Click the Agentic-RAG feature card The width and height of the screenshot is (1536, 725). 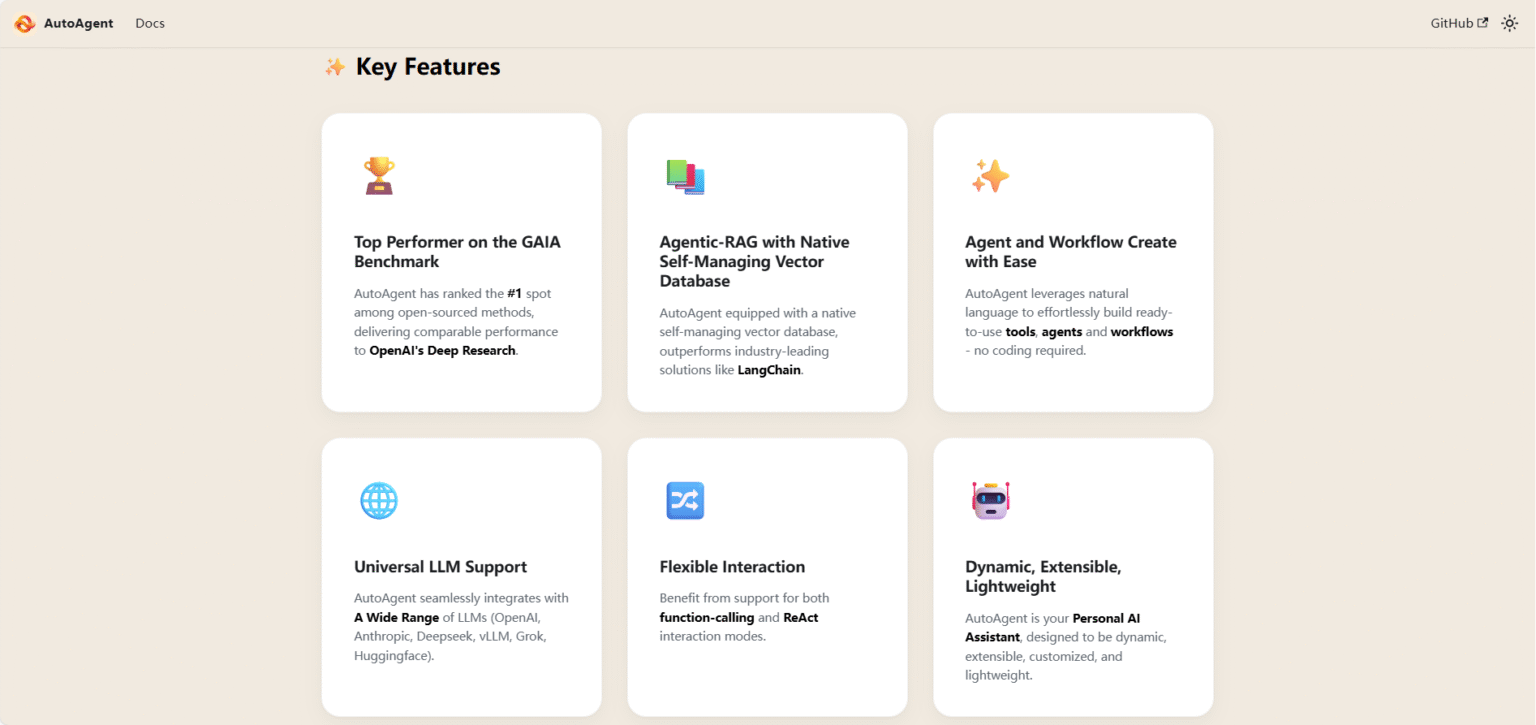pyautogui.click(x=766, y=262)
